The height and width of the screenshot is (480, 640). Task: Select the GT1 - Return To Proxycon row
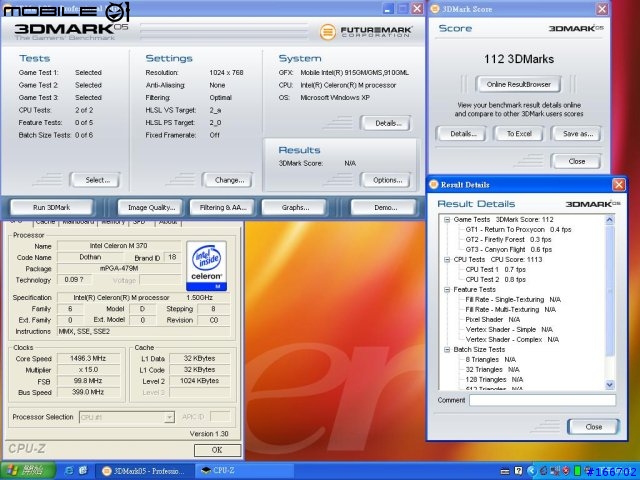[518, 230]
